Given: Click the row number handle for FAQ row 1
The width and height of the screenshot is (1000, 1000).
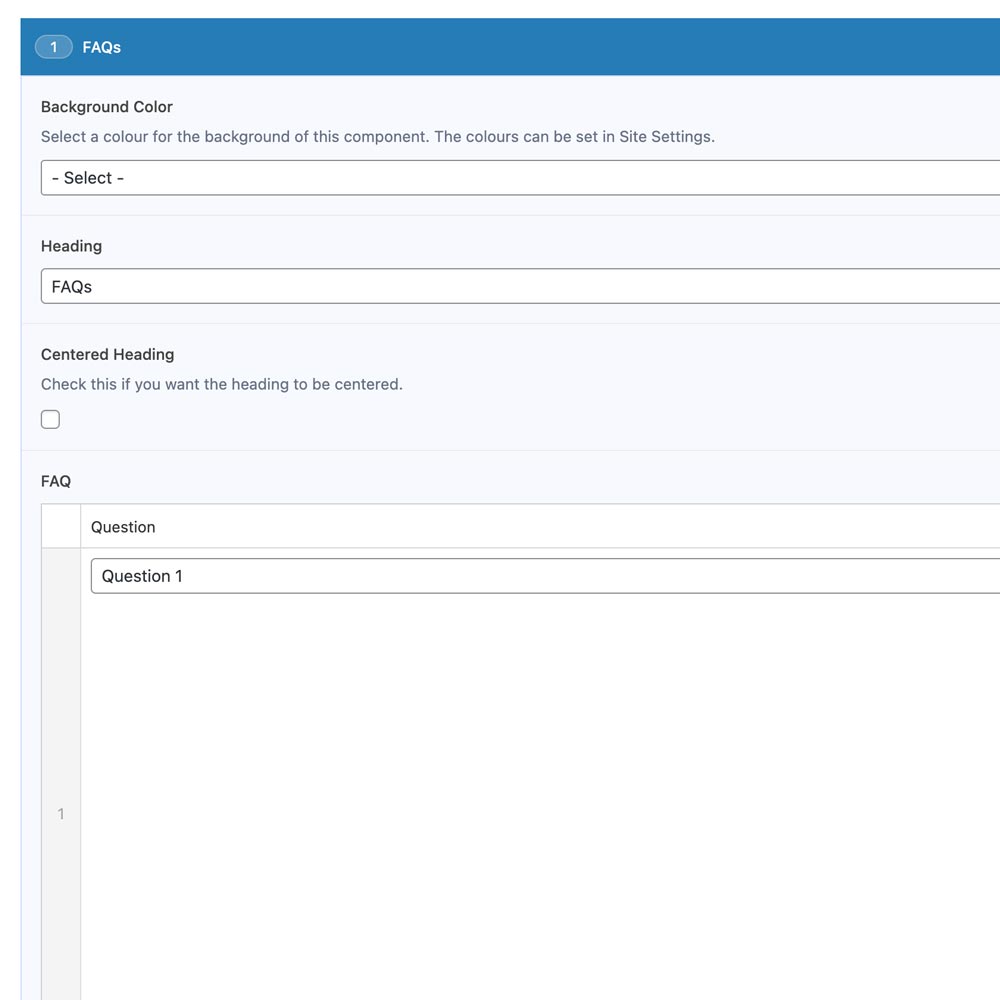Looking at the screenshot, I should (x=60, y=813).
